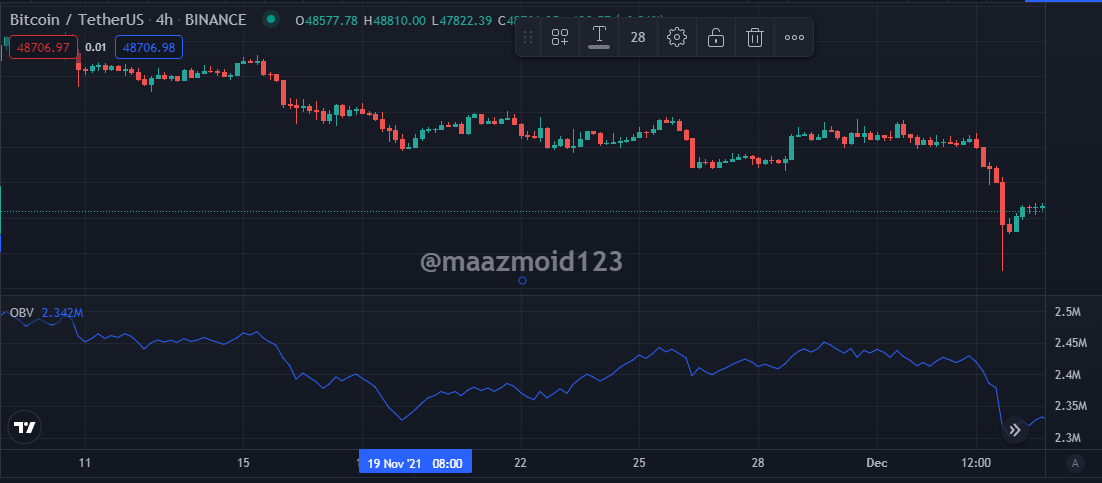Click the 2.5M value on the OBV scale
The width and height of the screenshot is (1102, 483).
[1068, 311]
